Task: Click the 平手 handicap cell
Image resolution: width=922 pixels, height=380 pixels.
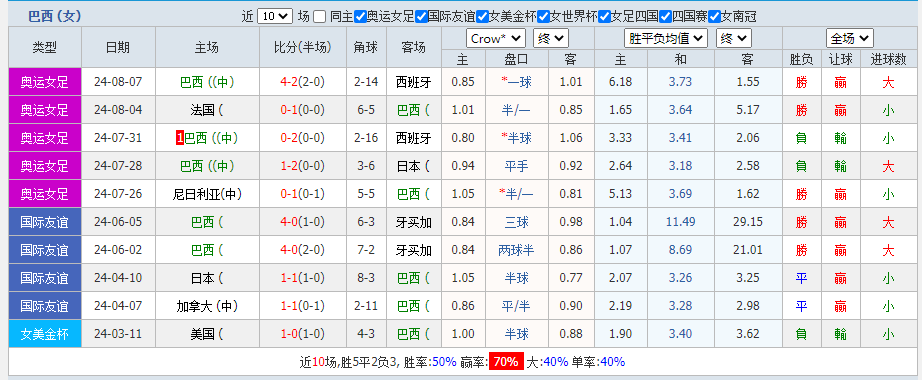Action: 517,166
